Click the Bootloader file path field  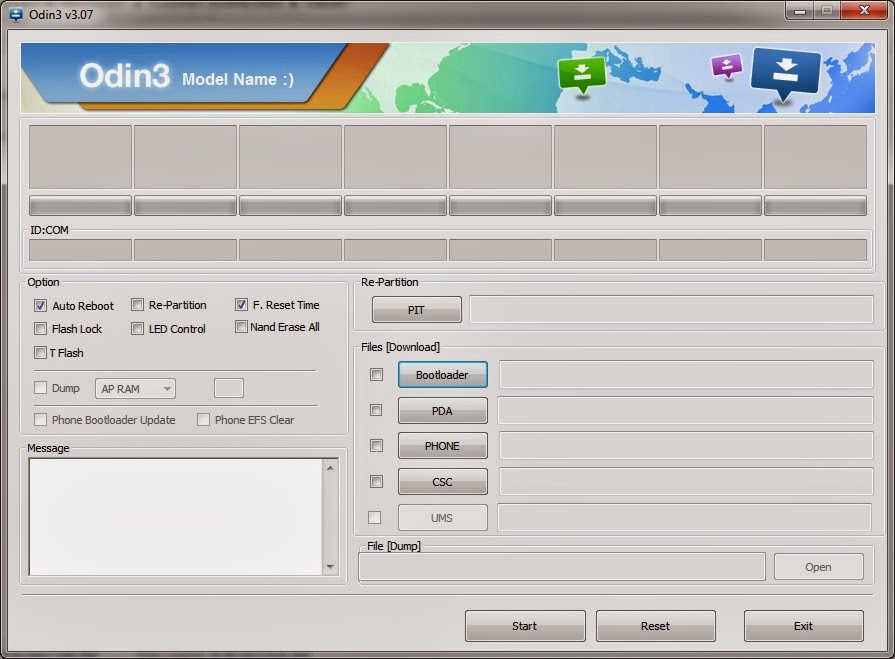pos(686,374)
